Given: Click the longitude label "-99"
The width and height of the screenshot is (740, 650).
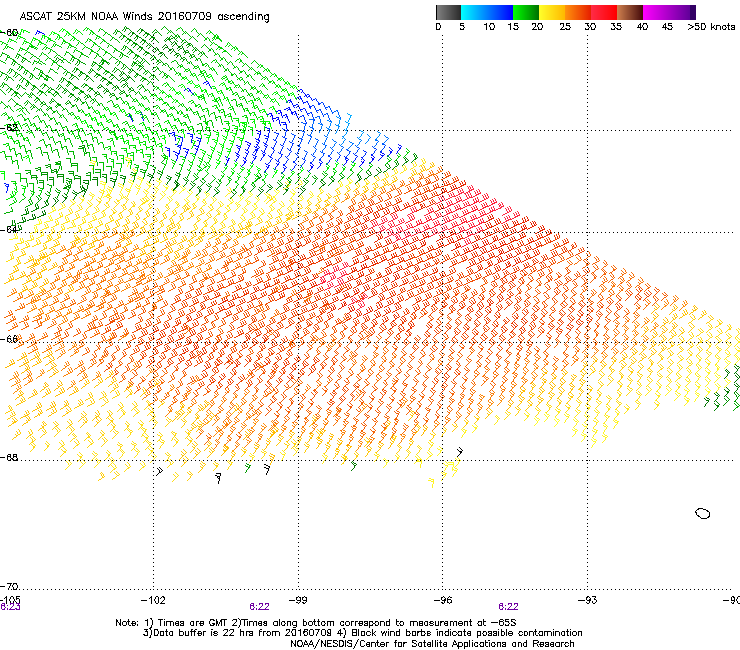Looking at the screenshot, I should click(x=298, y=600).
